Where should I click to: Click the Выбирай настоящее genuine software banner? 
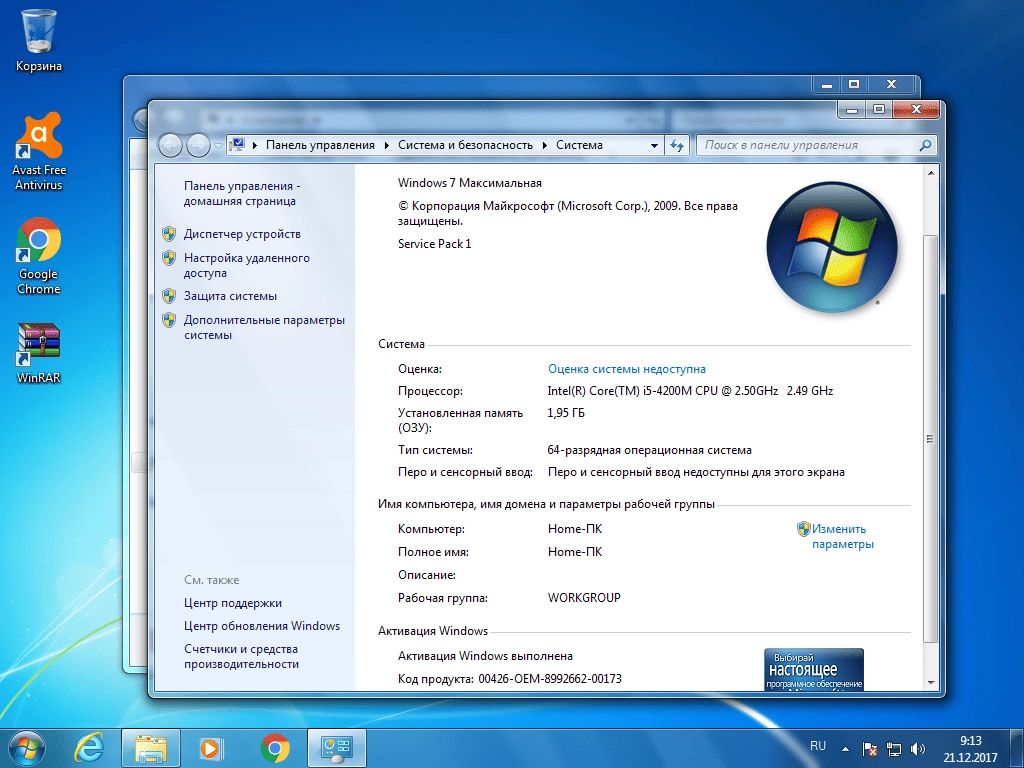pyautogui.click(x=814, y=669)
